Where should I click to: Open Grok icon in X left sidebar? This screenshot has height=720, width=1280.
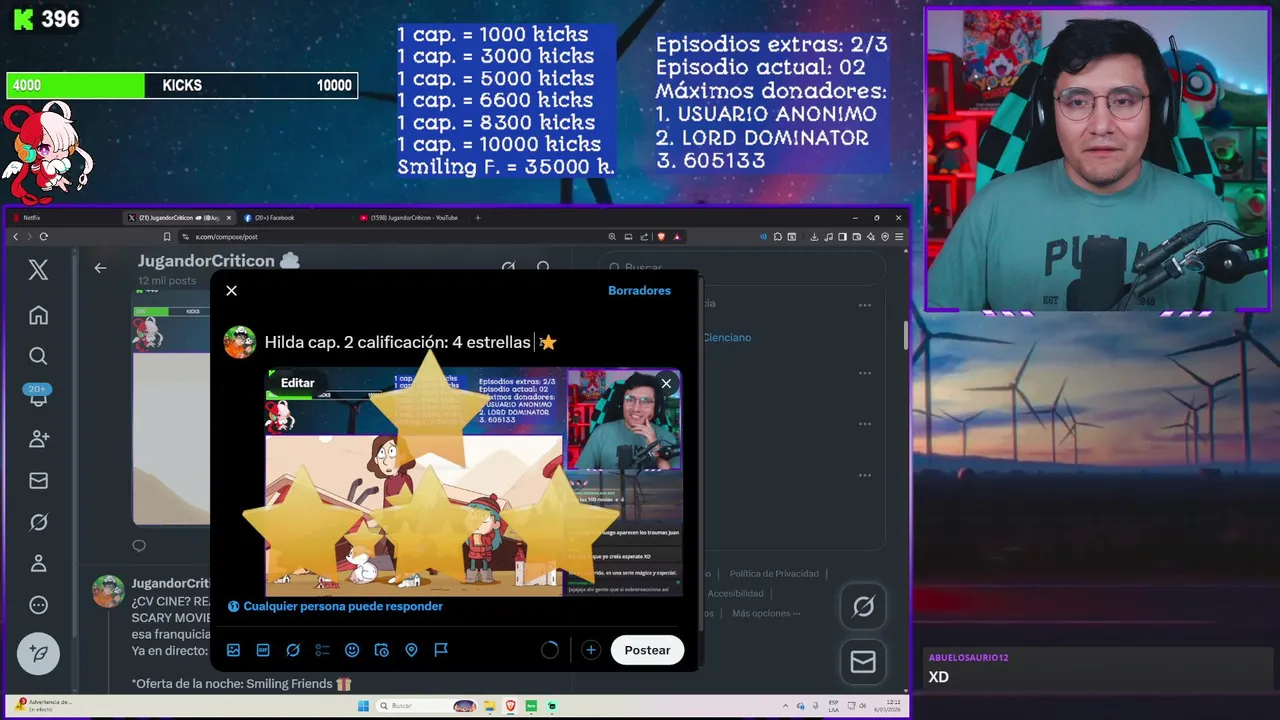[x=38, y=522]
